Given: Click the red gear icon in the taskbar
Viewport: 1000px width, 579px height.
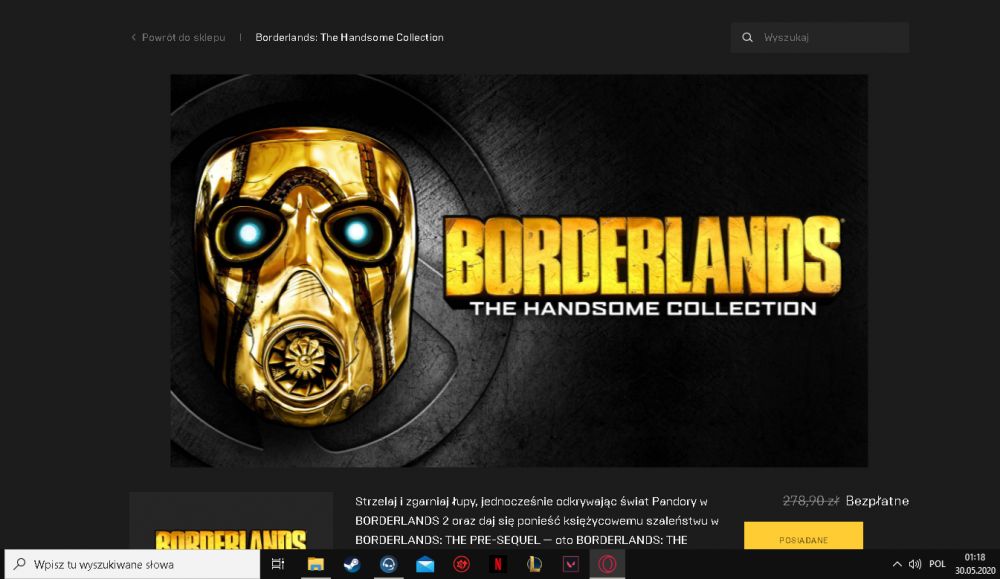Looking at the screenshot, I should (x=461, y=564).
